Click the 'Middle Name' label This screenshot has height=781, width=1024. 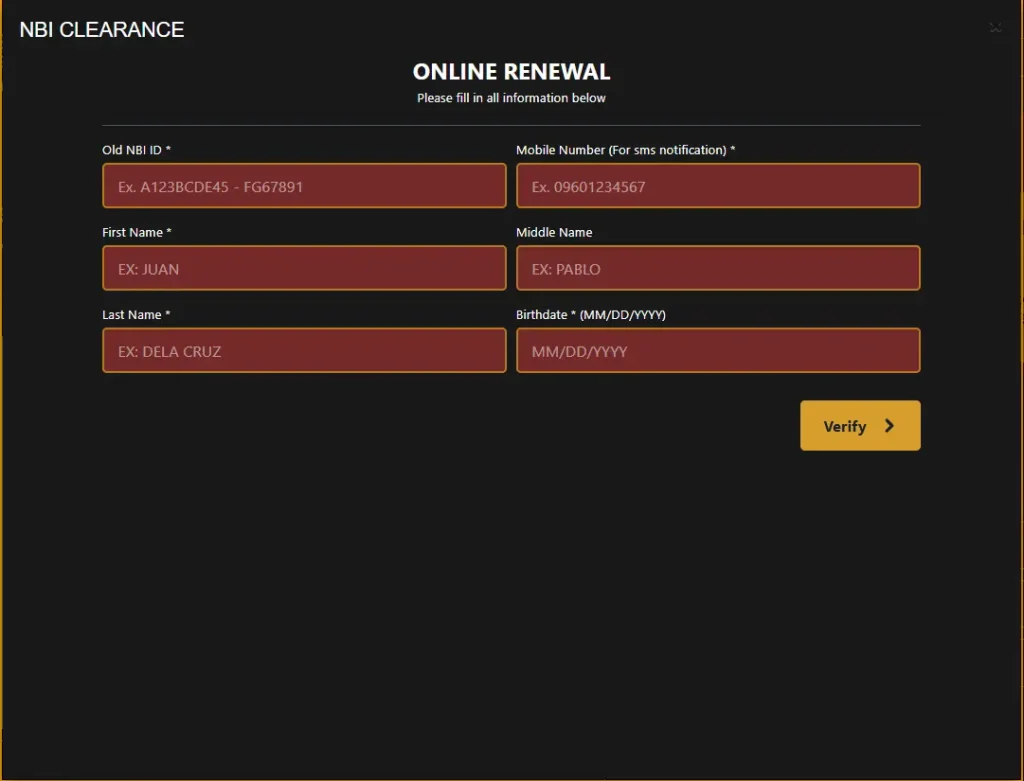[x=554, y=232]
